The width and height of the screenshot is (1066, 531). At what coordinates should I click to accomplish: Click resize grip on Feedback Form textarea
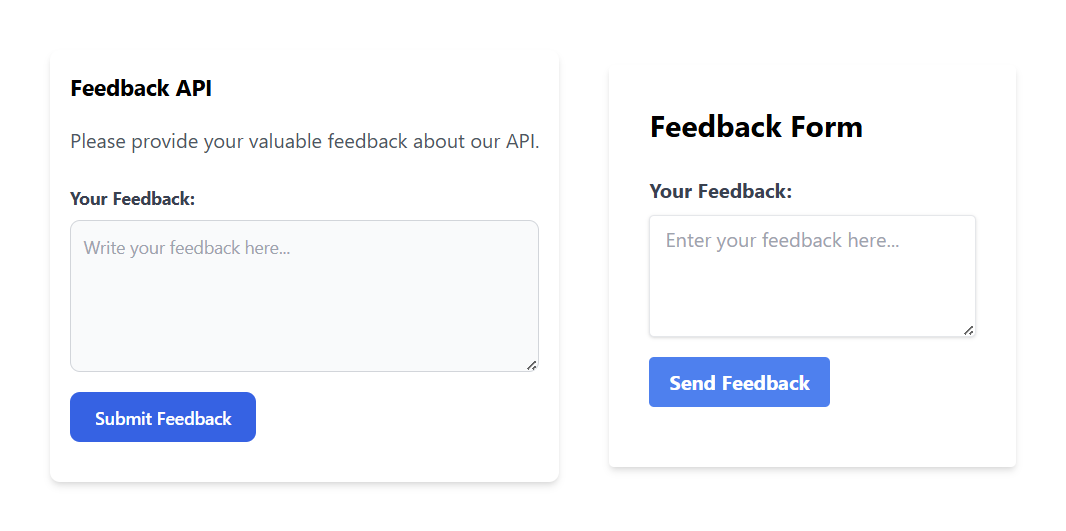969,330
